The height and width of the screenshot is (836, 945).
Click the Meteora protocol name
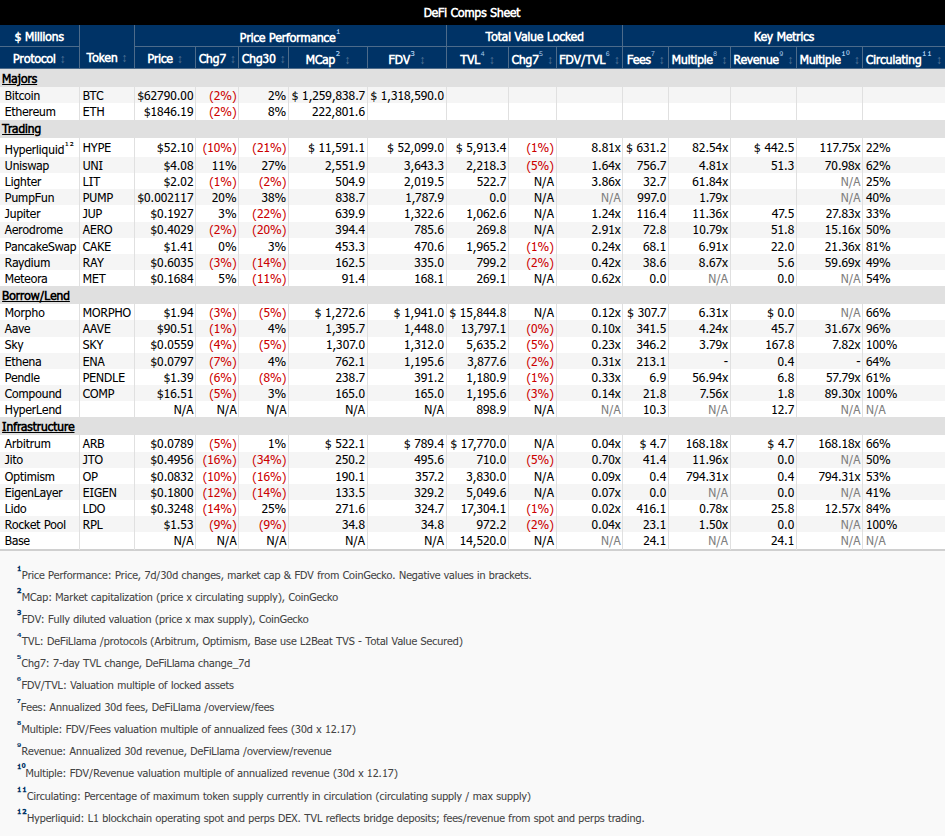(x=26, y=279)
